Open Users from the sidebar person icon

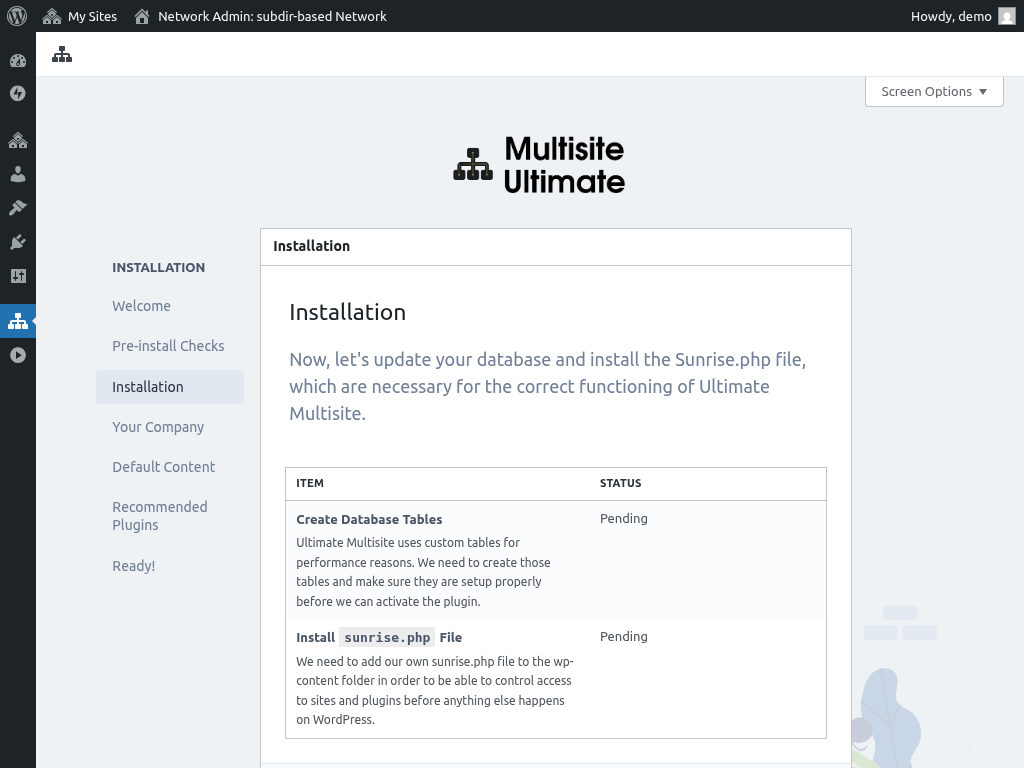click(x=18, y=174)
